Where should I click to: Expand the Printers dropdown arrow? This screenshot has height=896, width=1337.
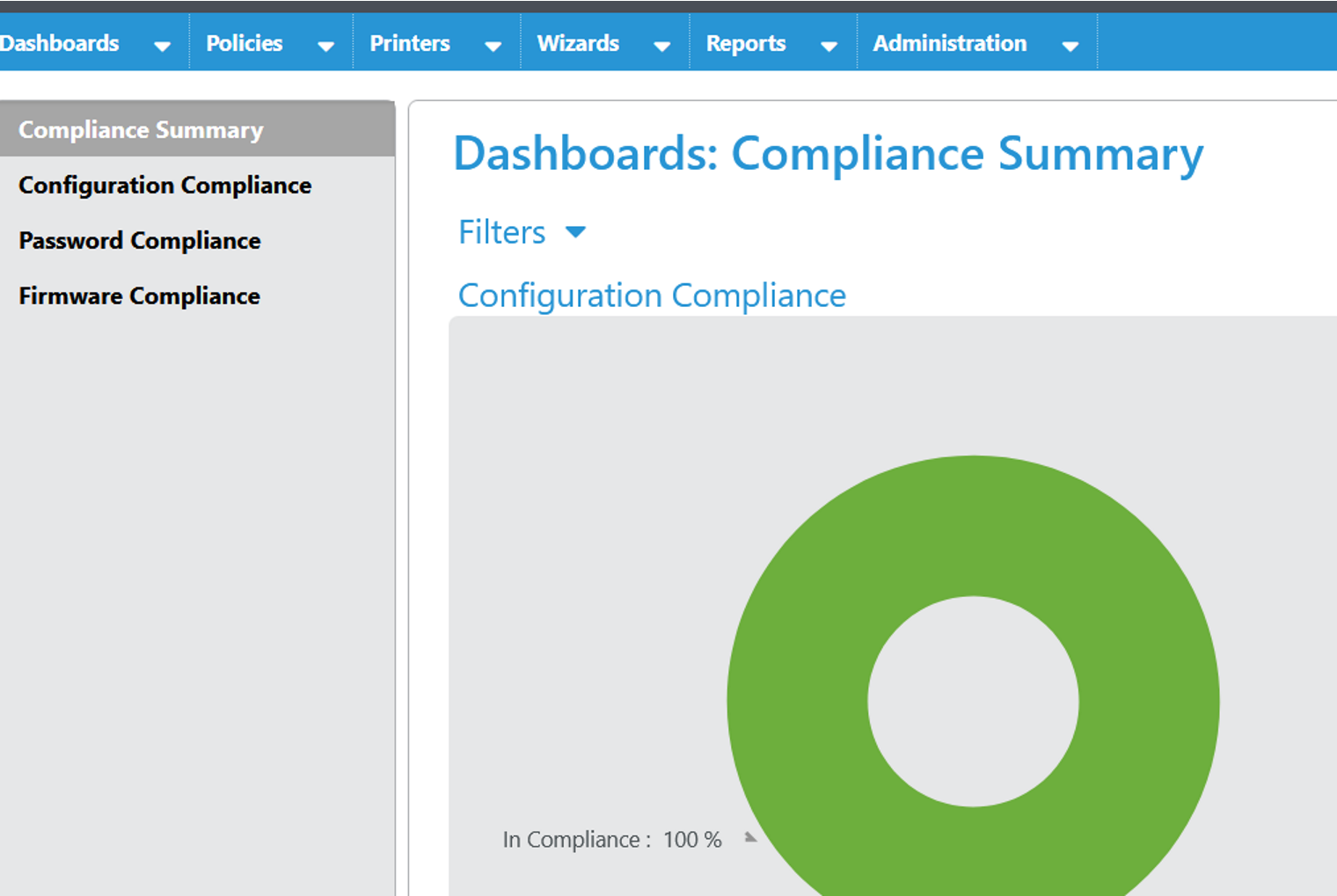pos(493,46)
